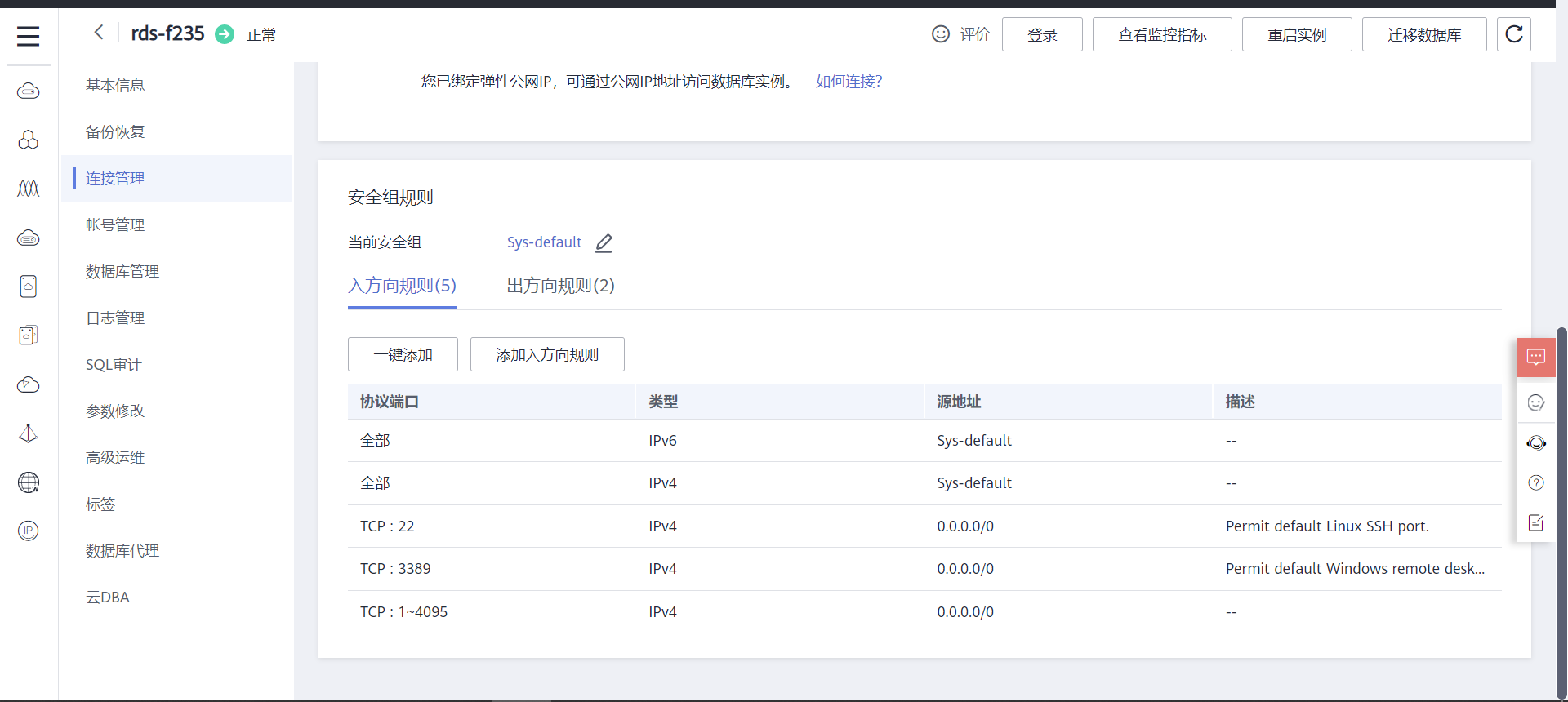Click the rds-f235 instance name
The image size is (1568, 702).
tap(167, 33)
